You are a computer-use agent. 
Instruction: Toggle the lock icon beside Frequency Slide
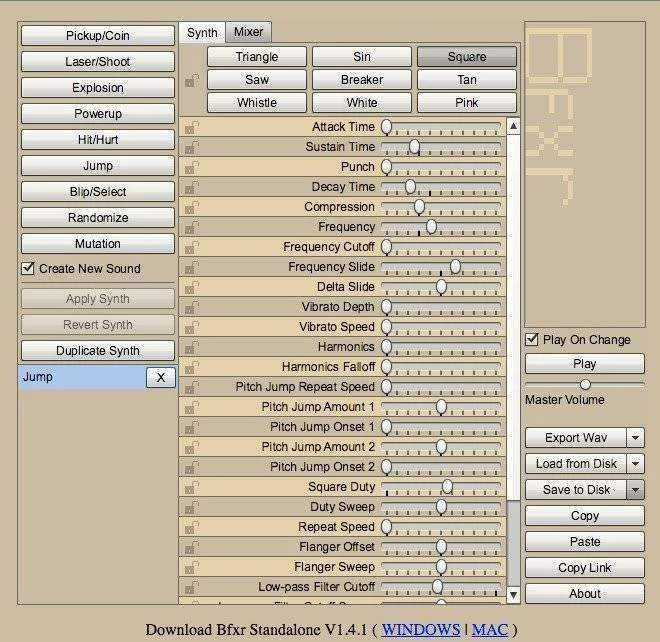click(x=192, y=267)
